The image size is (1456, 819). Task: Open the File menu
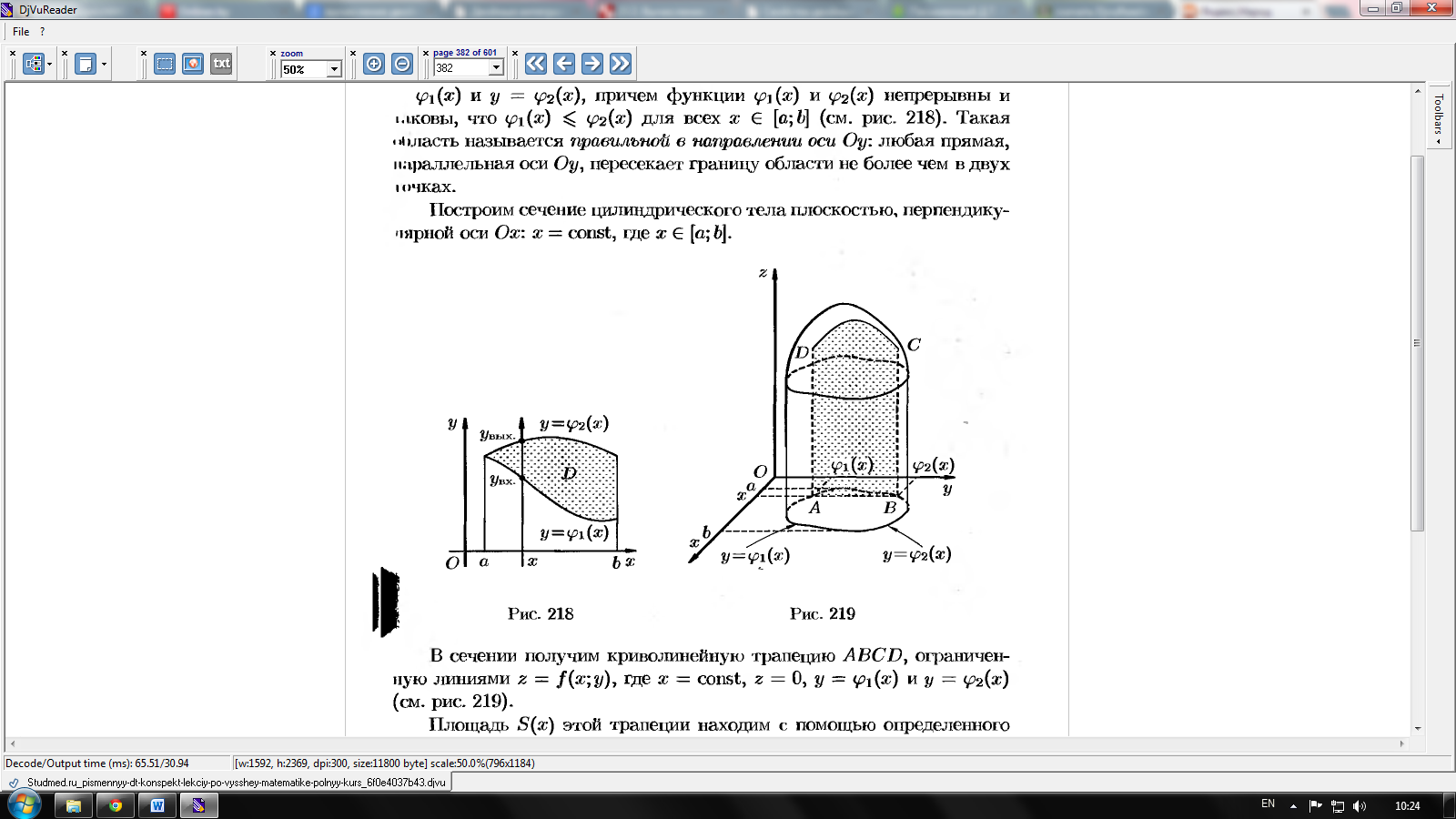(21, 31)
